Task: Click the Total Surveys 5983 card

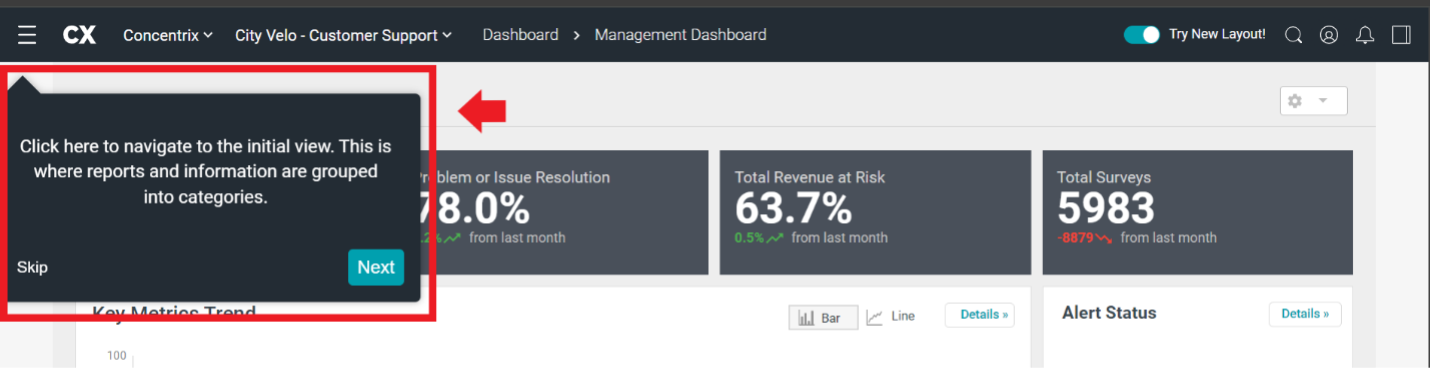Action: (x=1197, y=213)
